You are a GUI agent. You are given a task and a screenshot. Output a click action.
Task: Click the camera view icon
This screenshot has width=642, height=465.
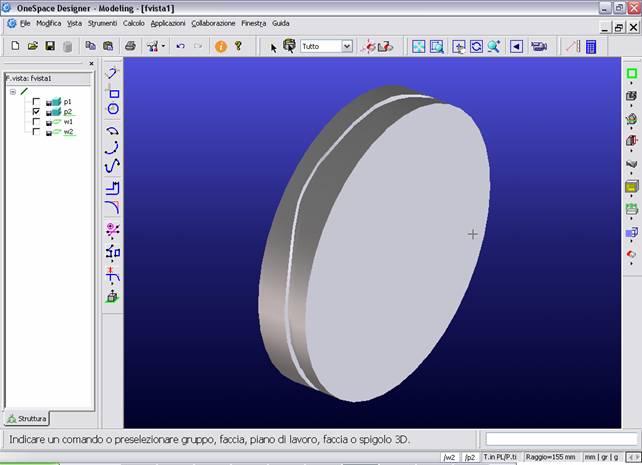[539, 46]
